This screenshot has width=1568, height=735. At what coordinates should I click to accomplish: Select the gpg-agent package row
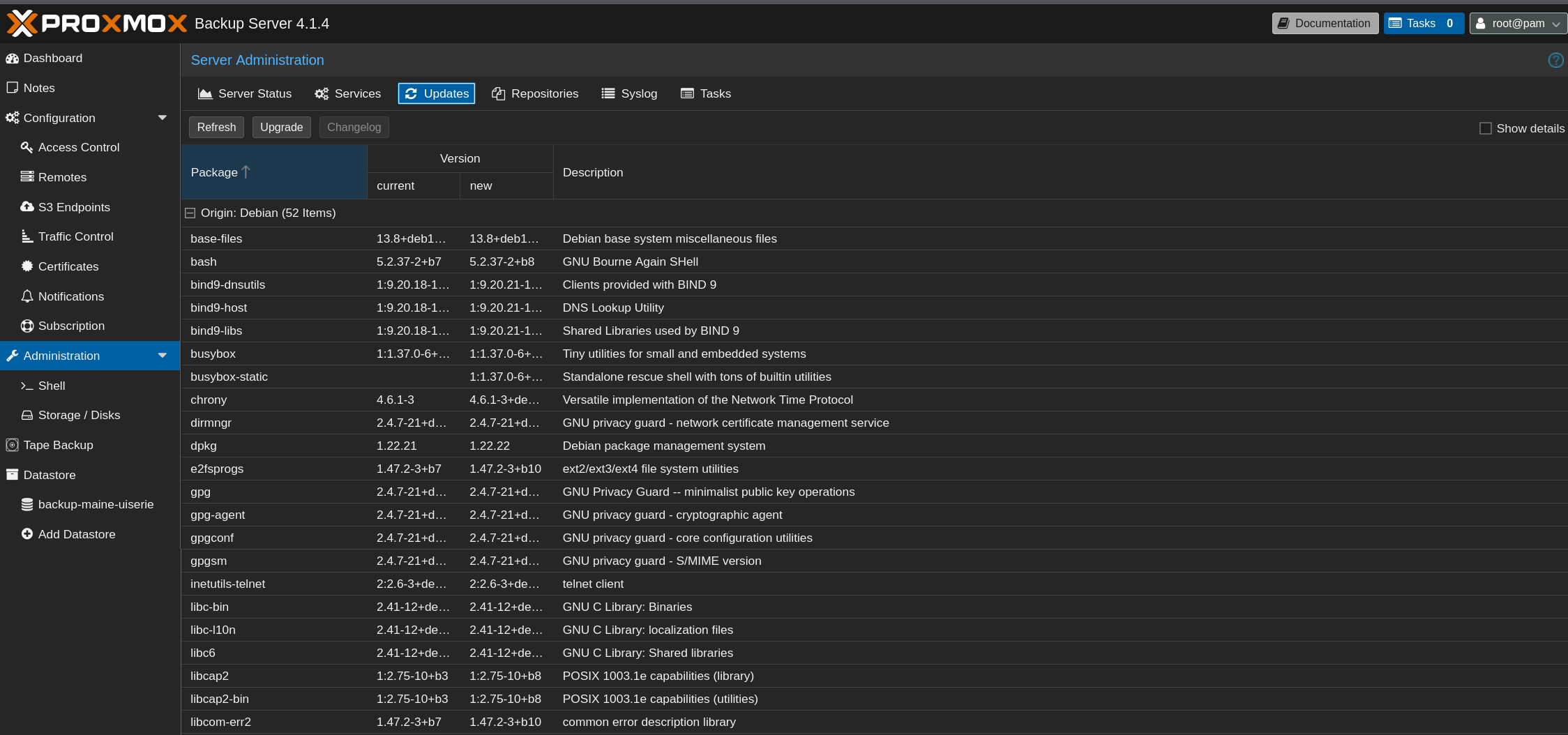875,515
